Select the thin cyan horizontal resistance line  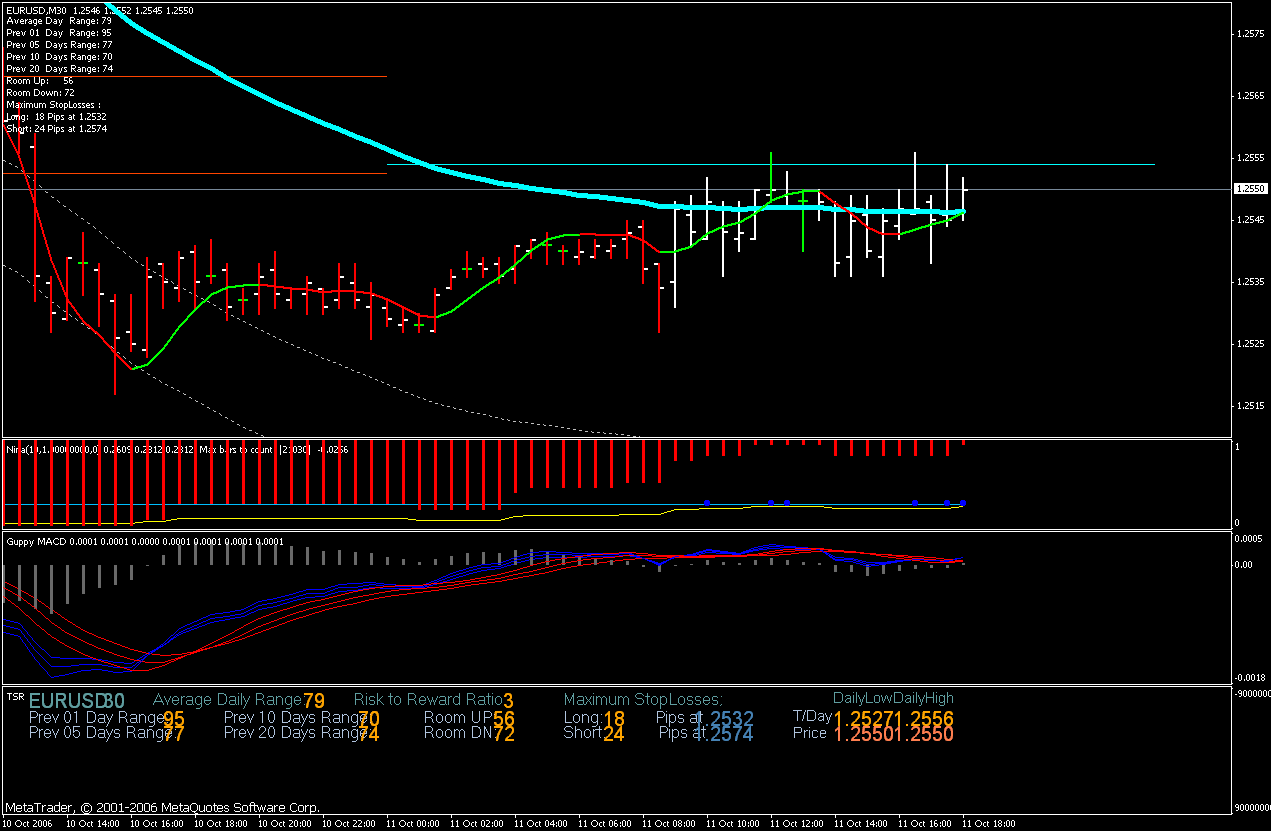[x=1050, y=164]
